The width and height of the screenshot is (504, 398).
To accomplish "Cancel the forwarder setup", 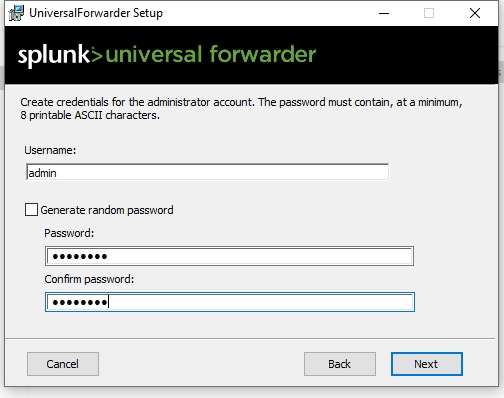I will [63, 364].
